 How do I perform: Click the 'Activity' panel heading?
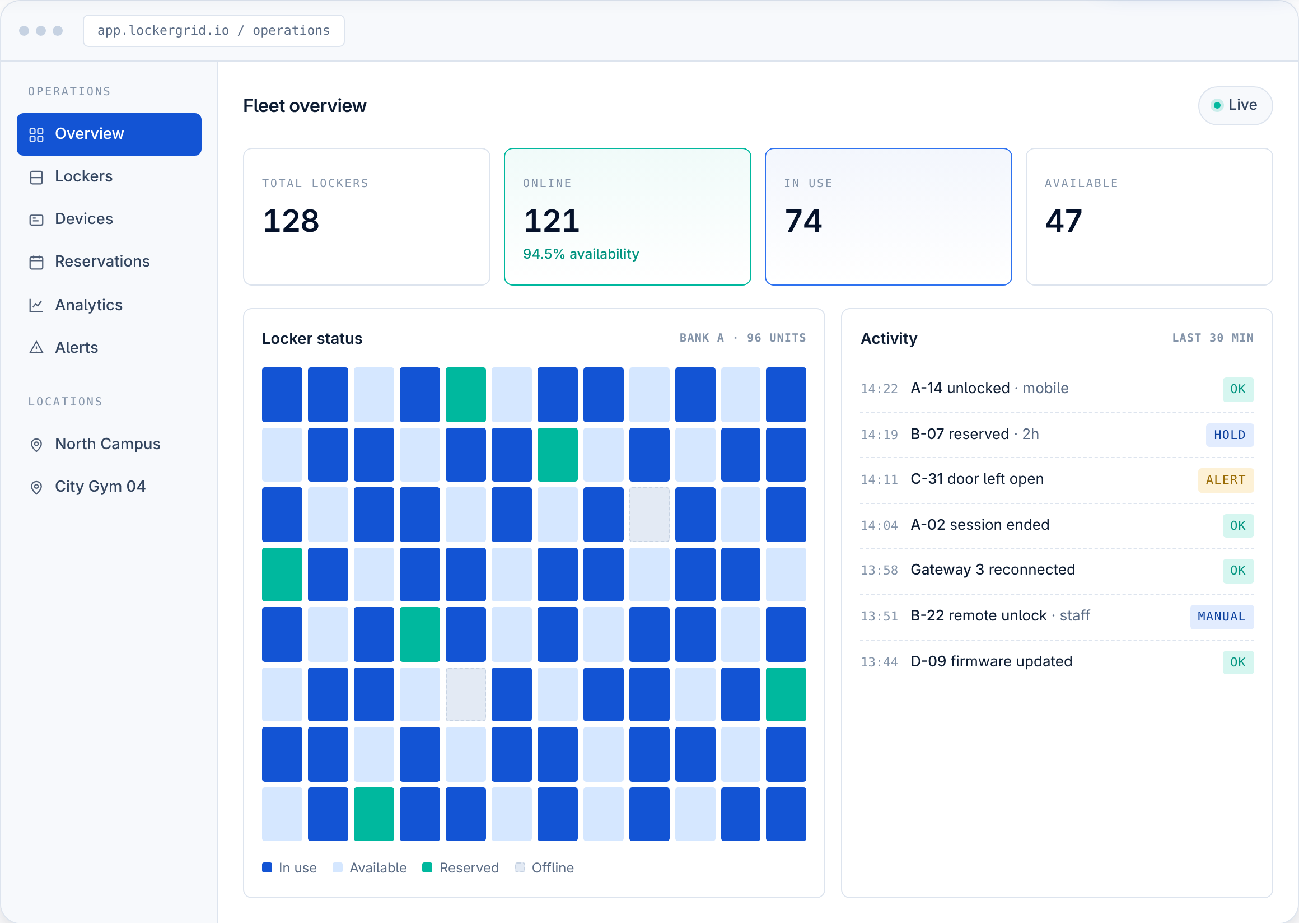(889, 339)
